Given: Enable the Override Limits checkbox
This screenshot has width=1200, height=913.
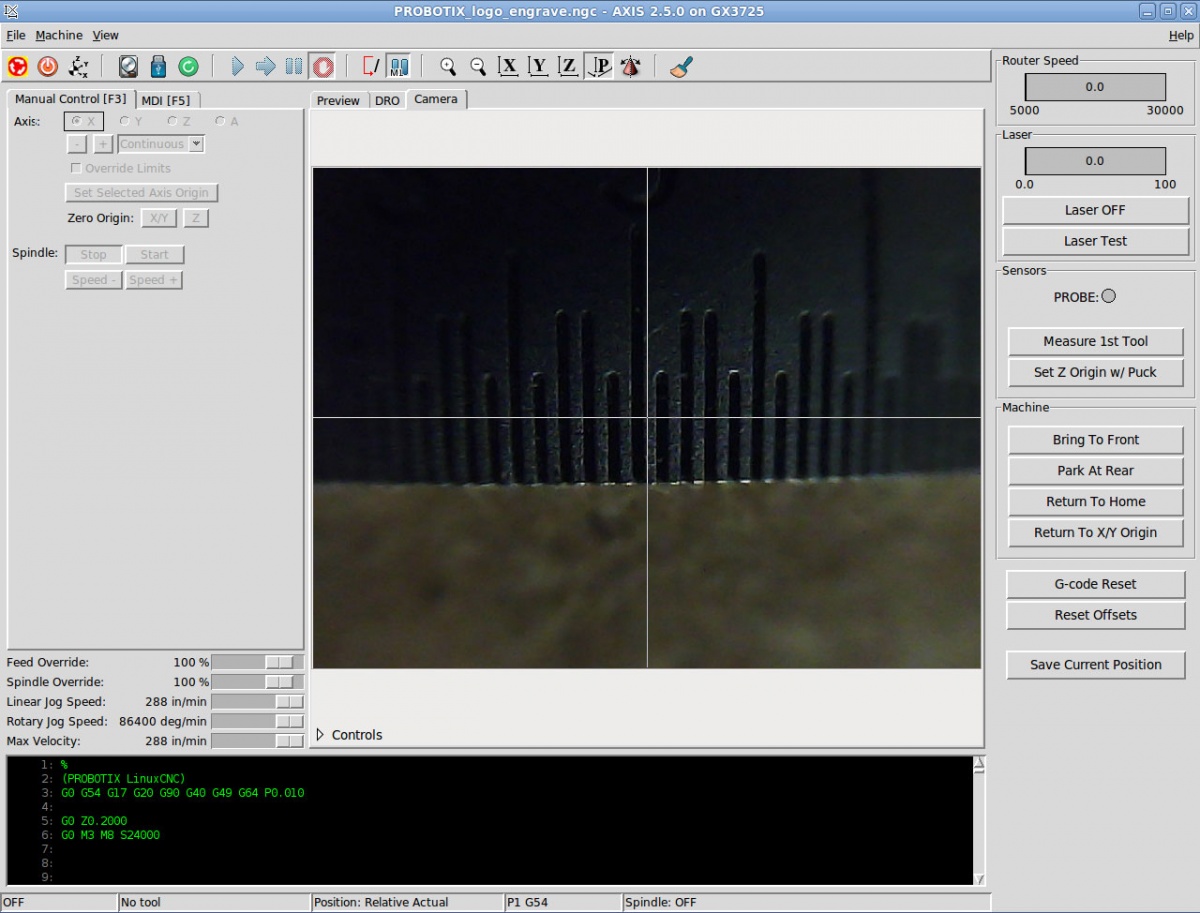Looking at the screenshot, I should pyautogui.click(x=76, y=167).
